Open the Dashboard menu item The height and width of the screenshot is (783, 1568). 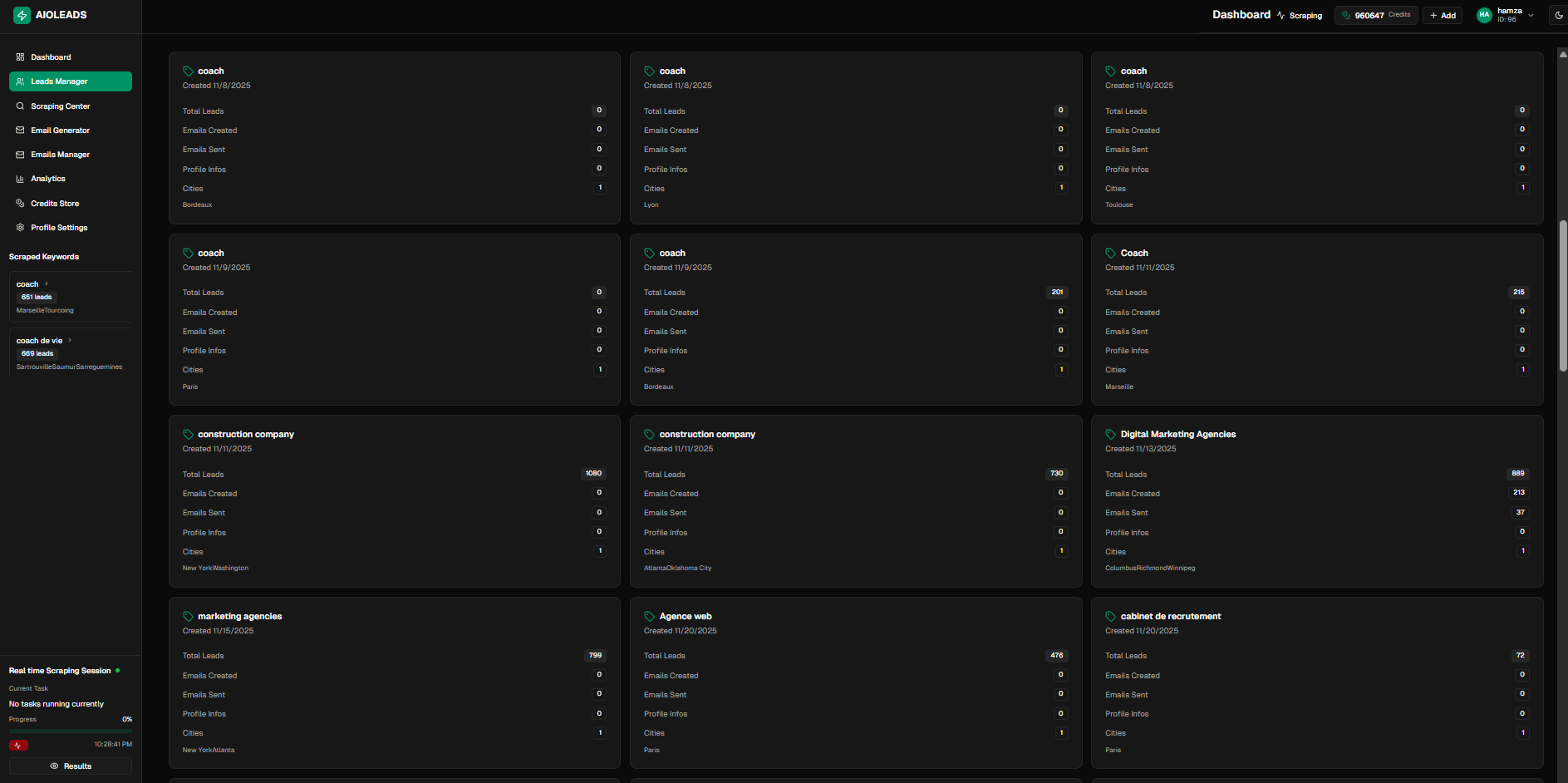point(51,57)
